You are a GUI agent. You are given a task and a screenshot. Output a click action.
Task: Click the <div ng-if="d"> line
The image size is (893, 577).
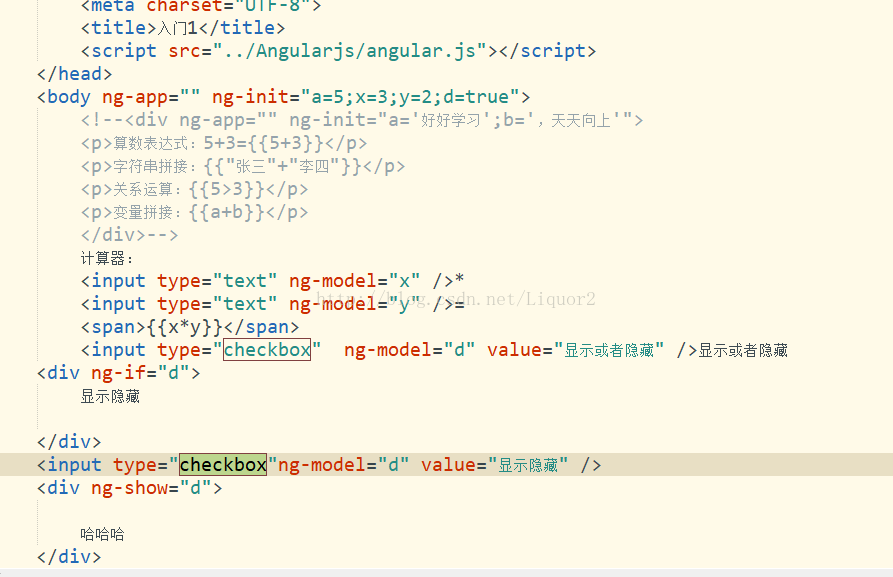click(118, 373)
